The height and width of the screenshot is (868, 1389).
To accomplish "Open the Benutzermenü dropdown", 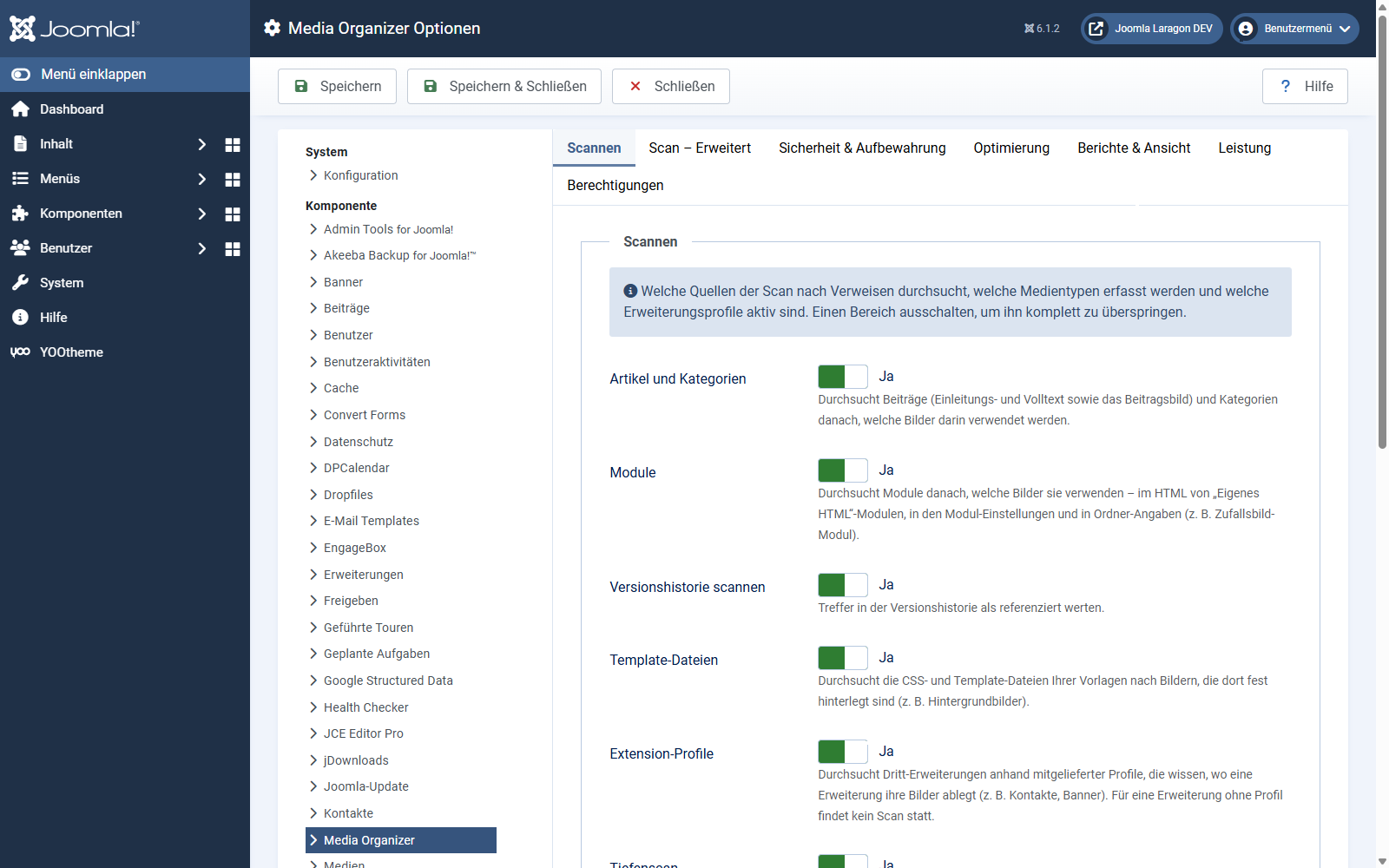I will 1295,29.
